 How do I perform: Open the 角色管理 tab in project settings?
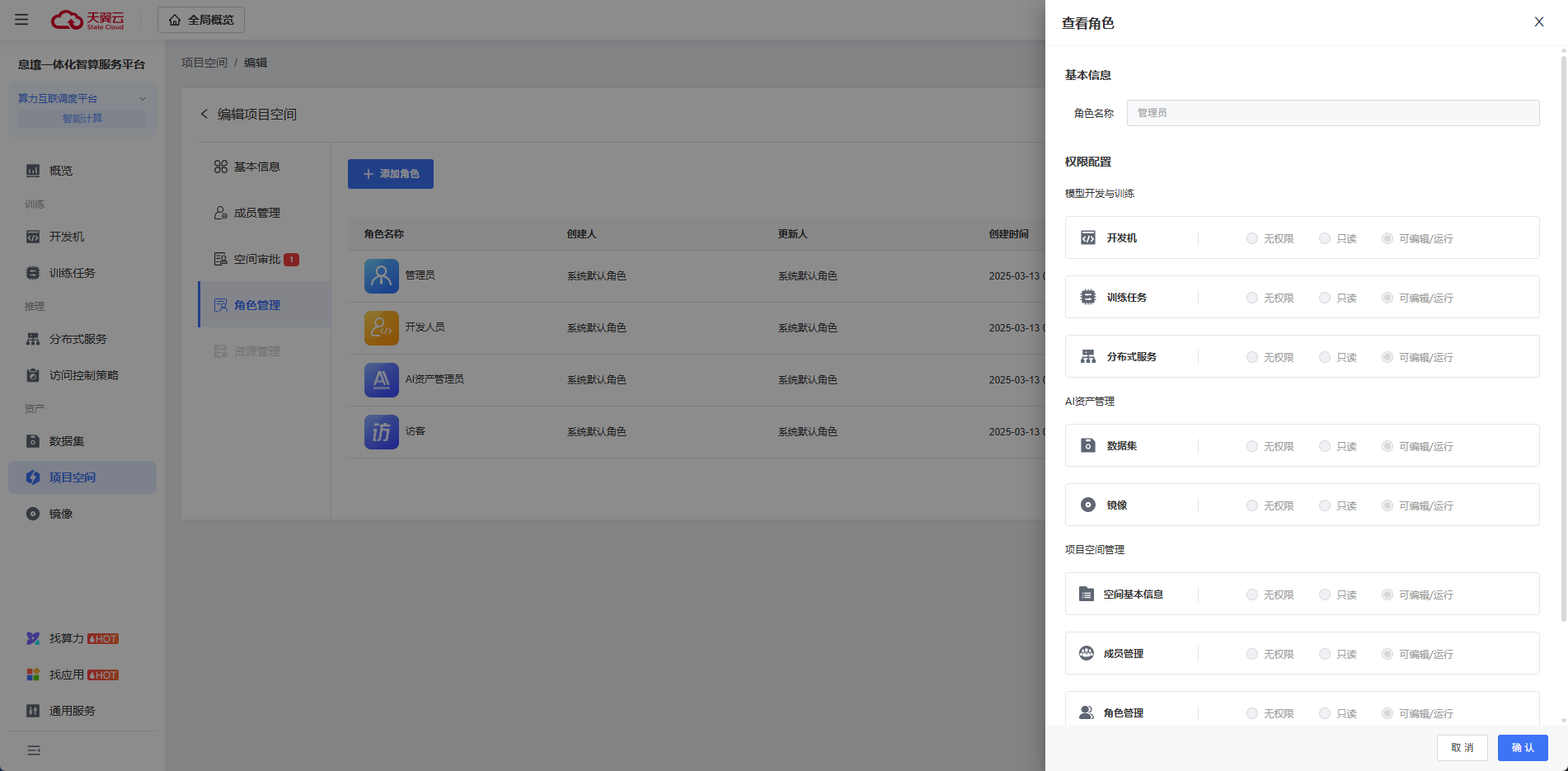coord(264,305)
